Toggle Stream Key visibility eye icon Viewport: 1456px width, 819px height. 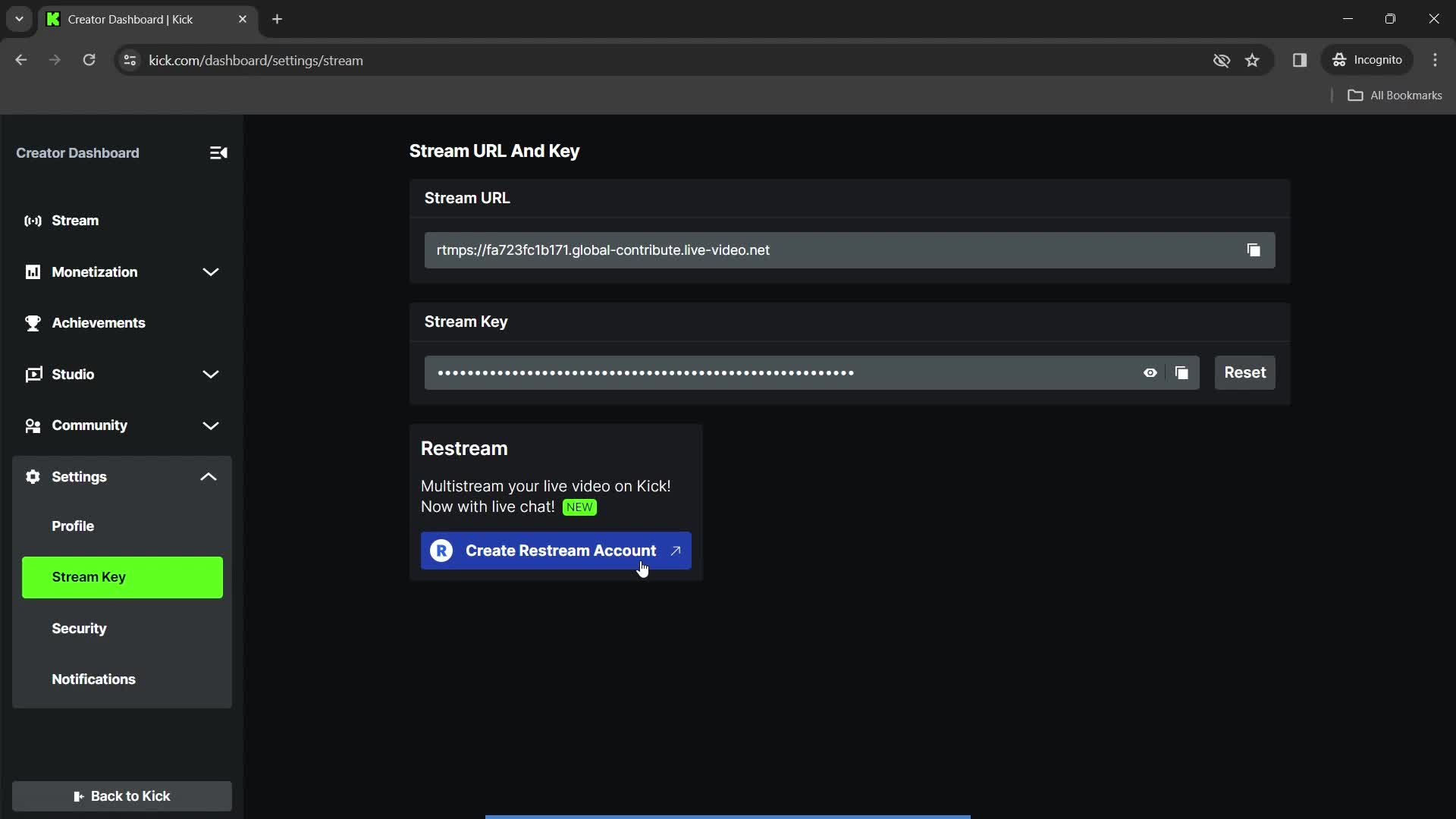click(1149, 372)
